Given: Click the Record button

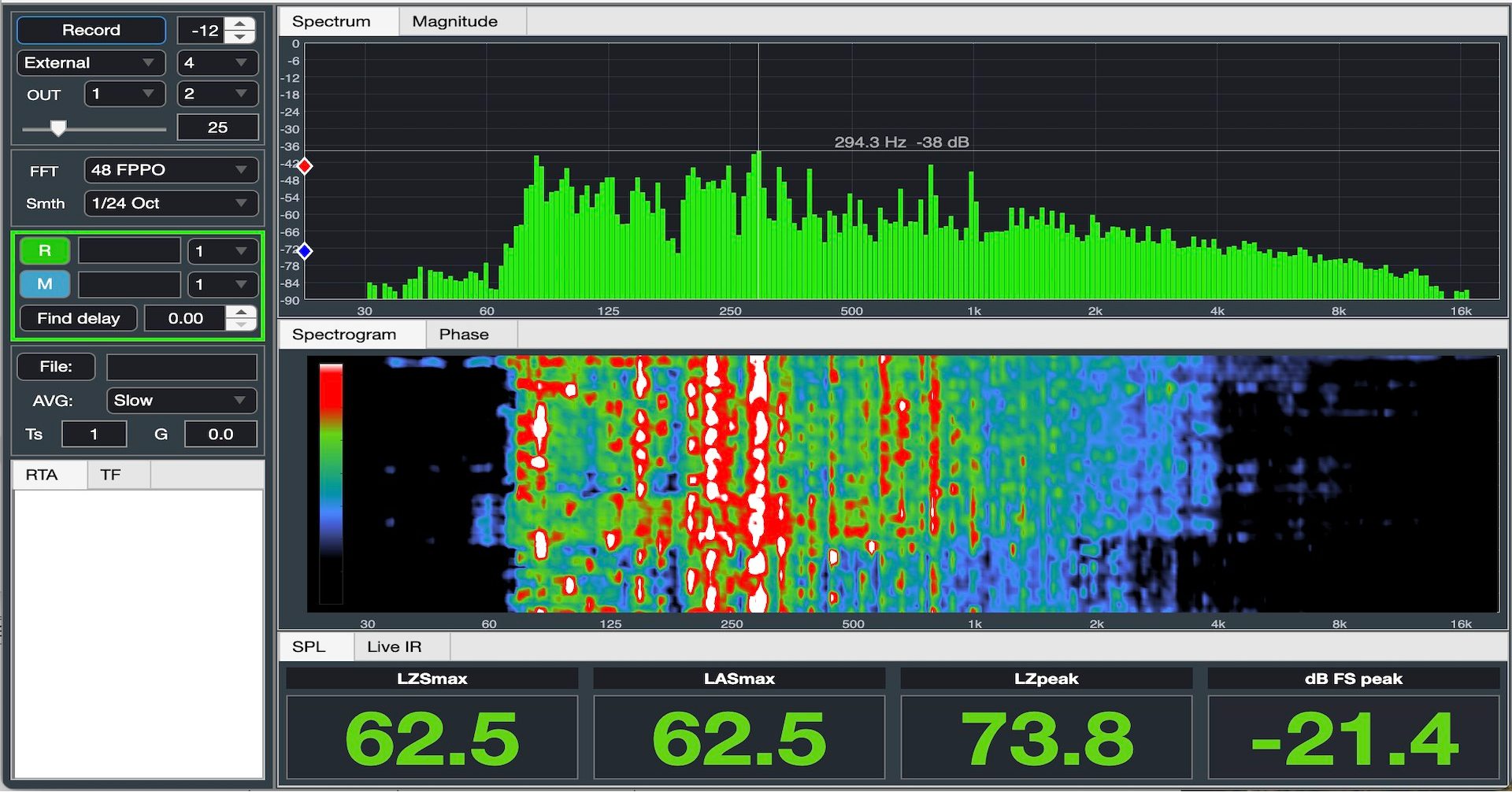Looking at the screenshot, I should click(91, 30).
